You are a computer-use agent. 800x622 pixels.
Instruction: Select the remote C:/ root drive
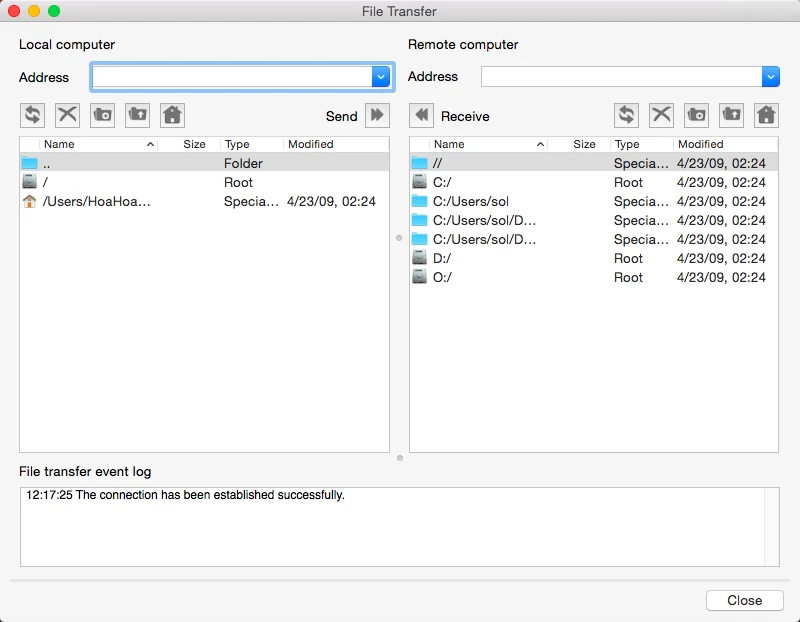(x=443, y=182)
